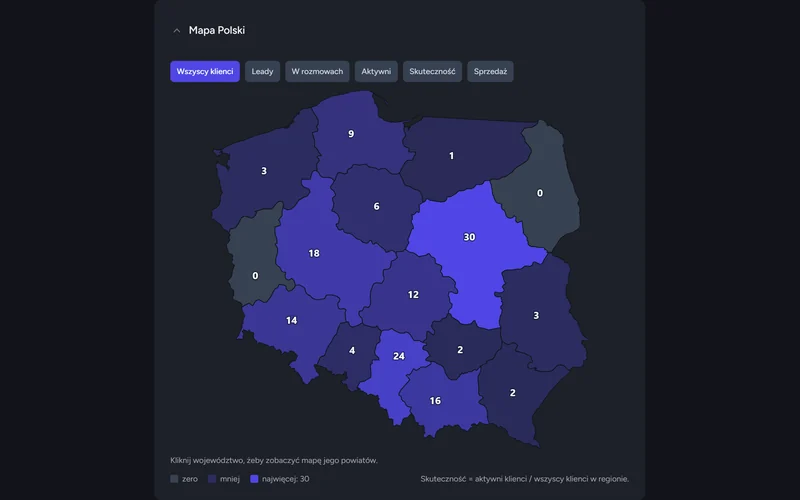Select the map region labeled 24

point(399,356)
